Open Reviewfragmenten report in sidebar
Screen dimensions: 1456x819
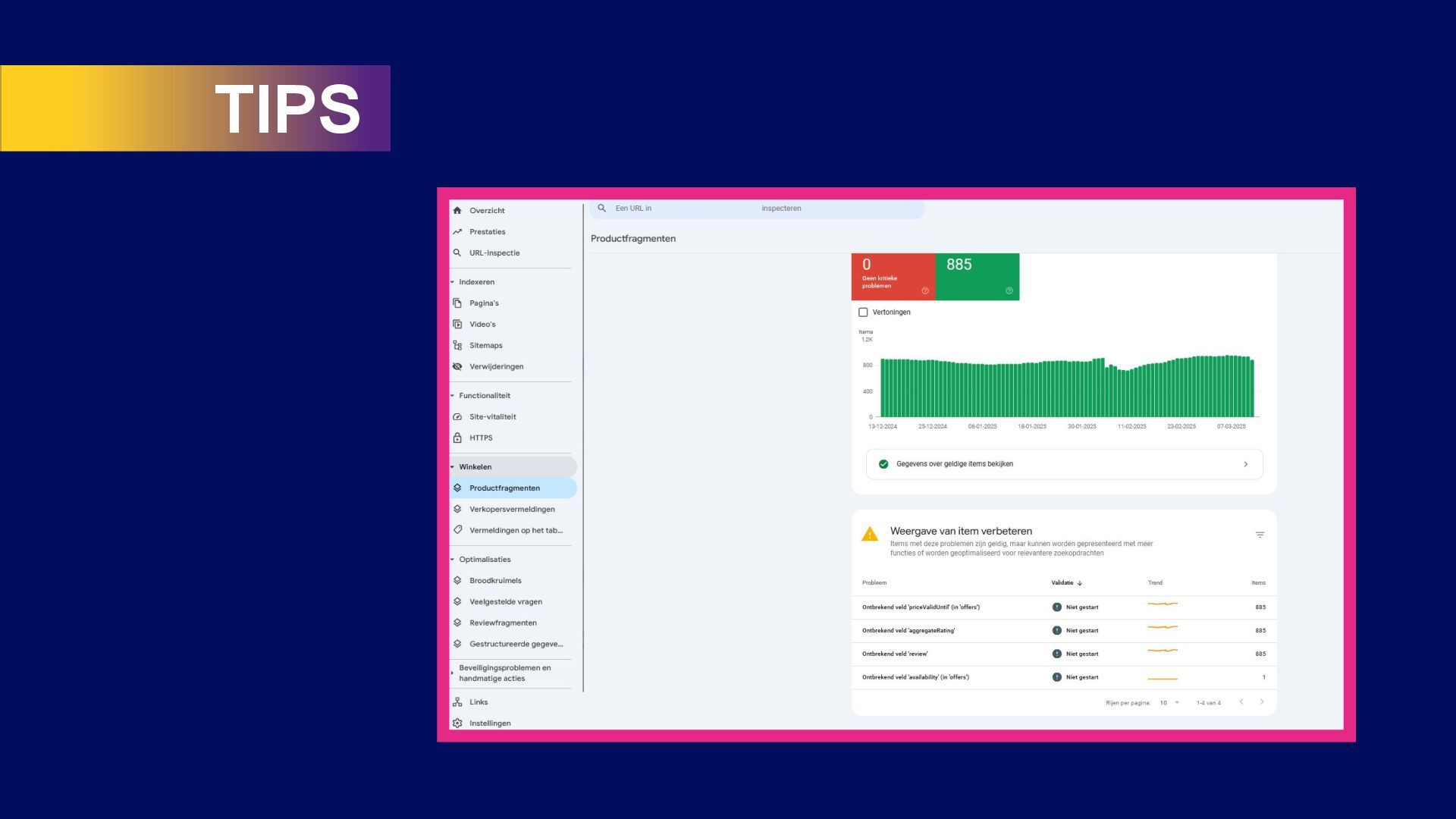tap(503, 623)
